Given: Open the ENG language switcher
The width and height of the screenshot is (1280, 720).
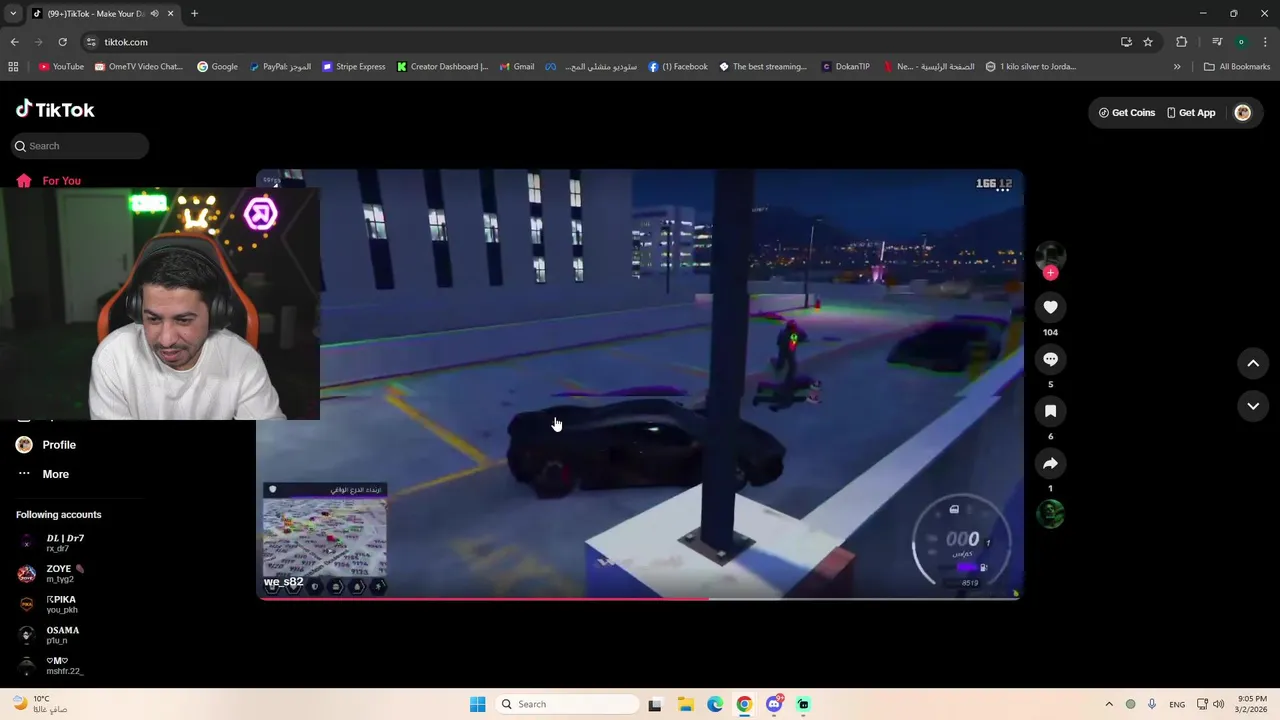Looking at the screenshot, I should click(1177, 704).
